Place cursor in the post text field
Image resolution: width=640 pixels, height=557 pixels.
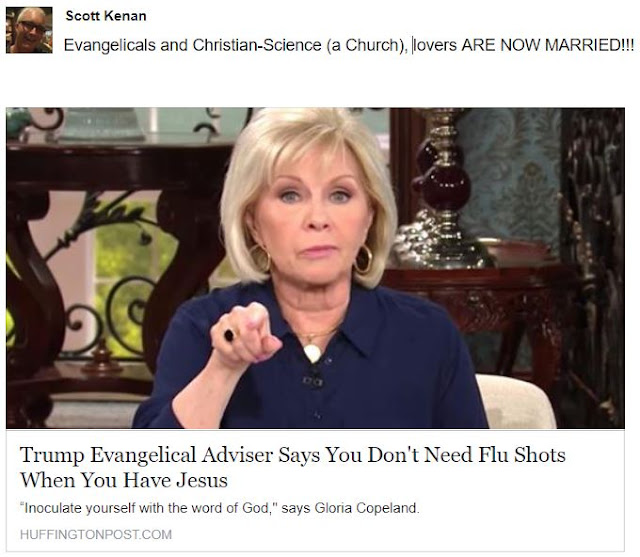tap(349, 45)
